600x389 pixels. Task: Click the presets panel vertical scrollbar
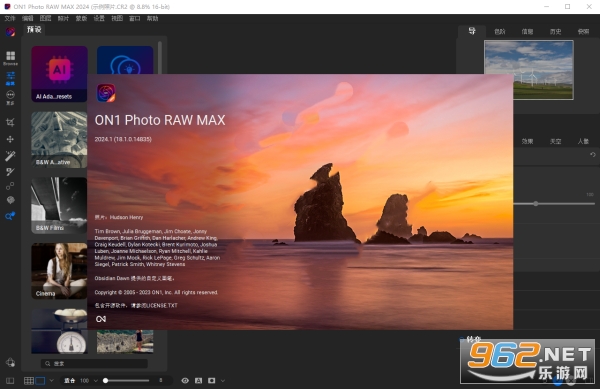pyautogui.click(x=160, y=57)
